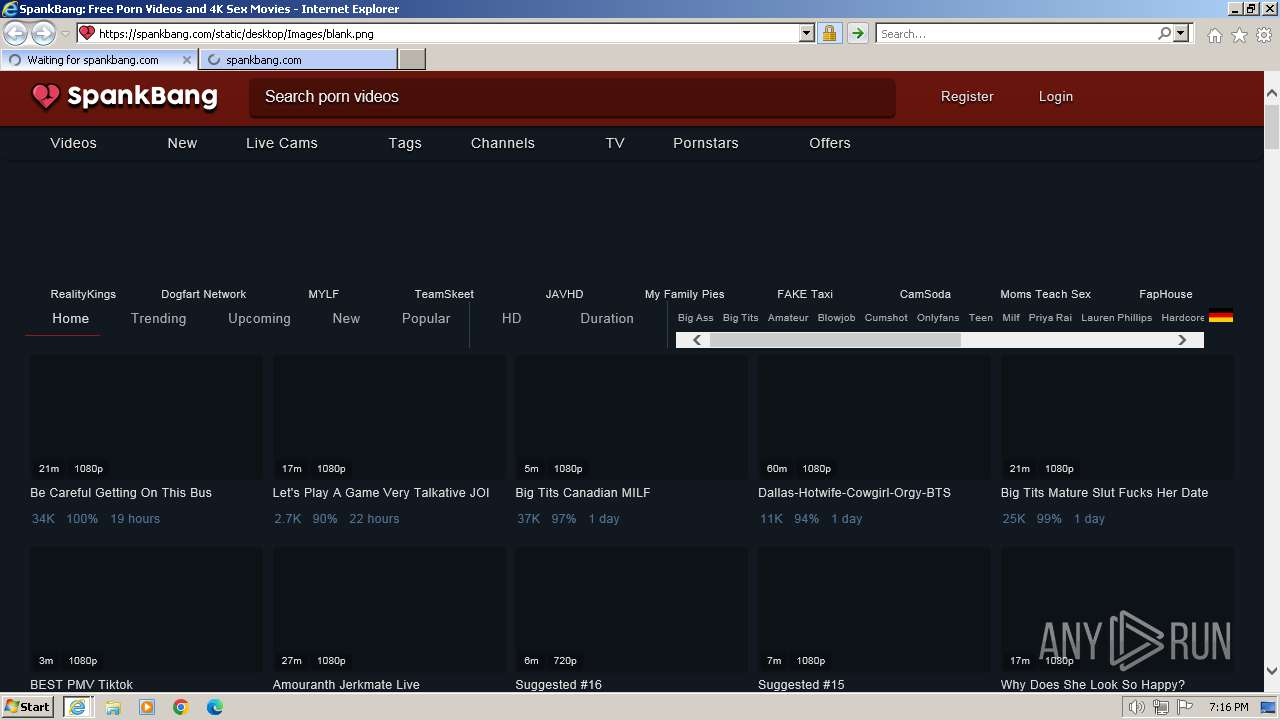Click the IE Search box
The height and width of the screenshot is (720, 1280).
[1016, 33]
